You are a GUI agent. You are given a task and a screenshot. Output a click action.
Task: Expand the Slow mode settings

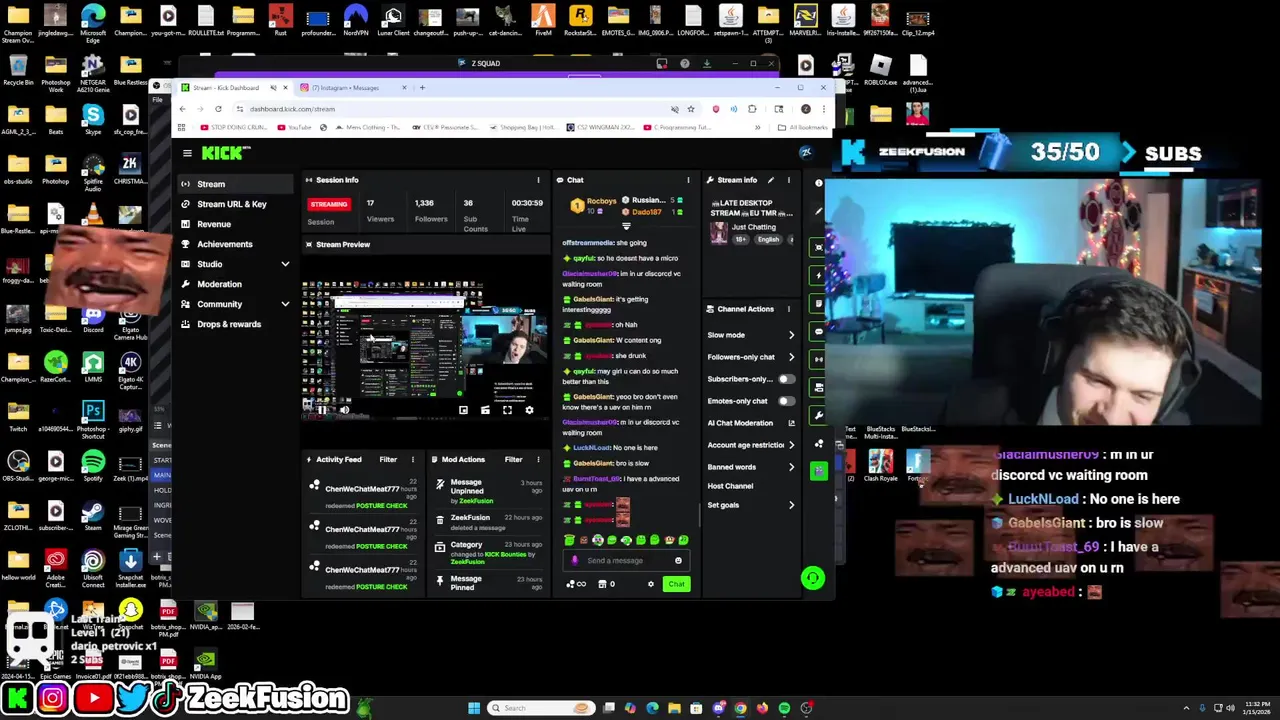pyautogui.click(x=791, y=335)
